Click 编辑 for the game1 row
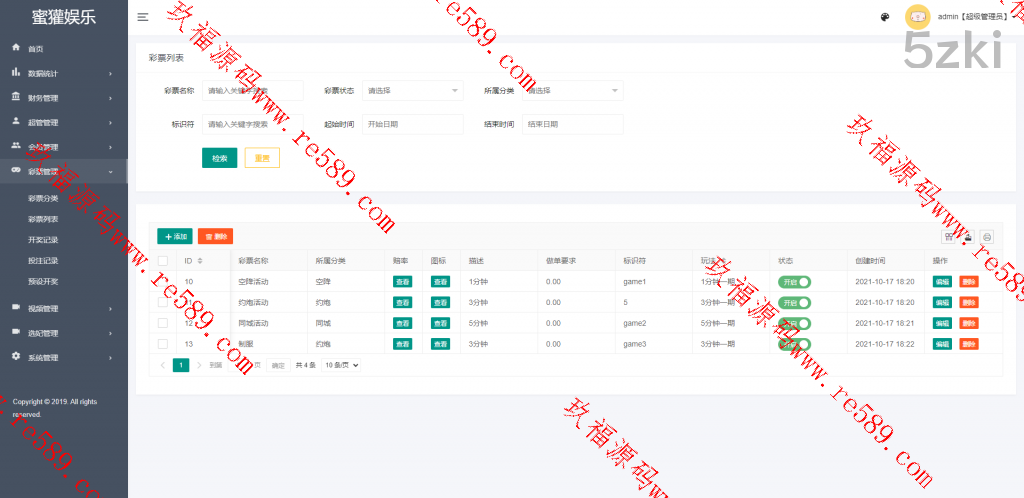The height and width of the screenshot is (498, 1024). pyautogui.click(x=942, y=282)
